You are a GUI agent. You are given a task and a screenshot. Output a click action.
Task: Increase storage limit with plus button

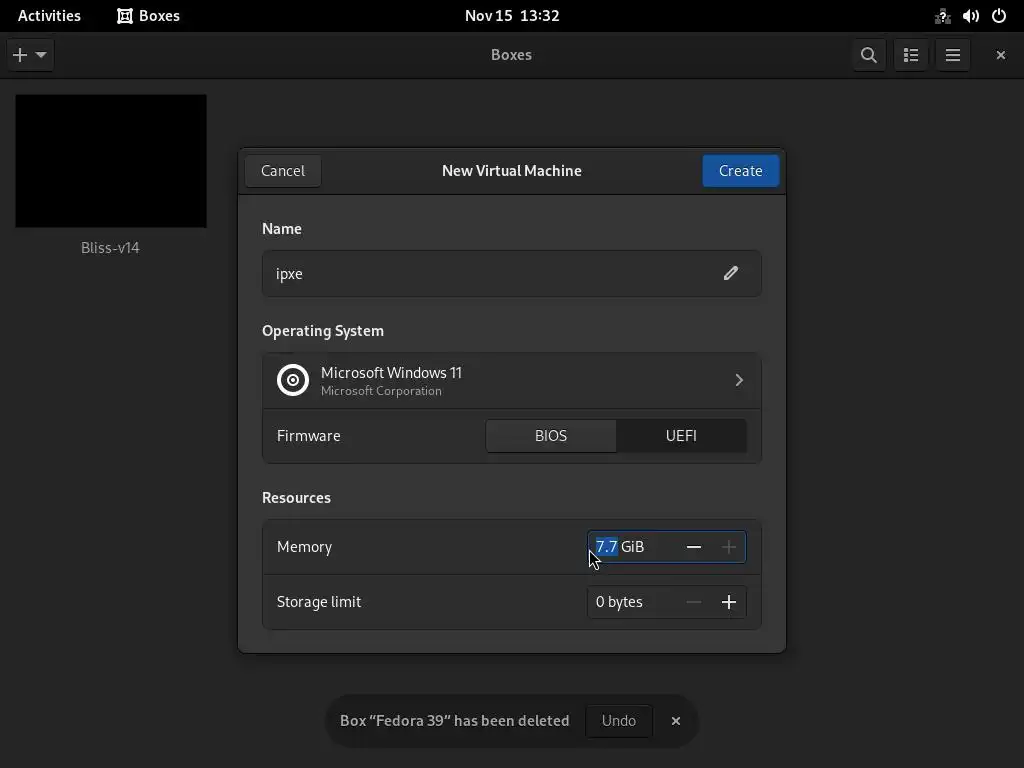tap(729, 602)
